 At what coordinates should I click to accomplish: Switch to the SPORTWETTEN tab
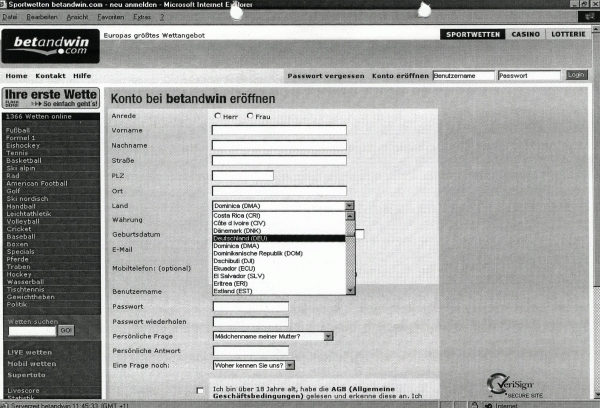(473, 34)
